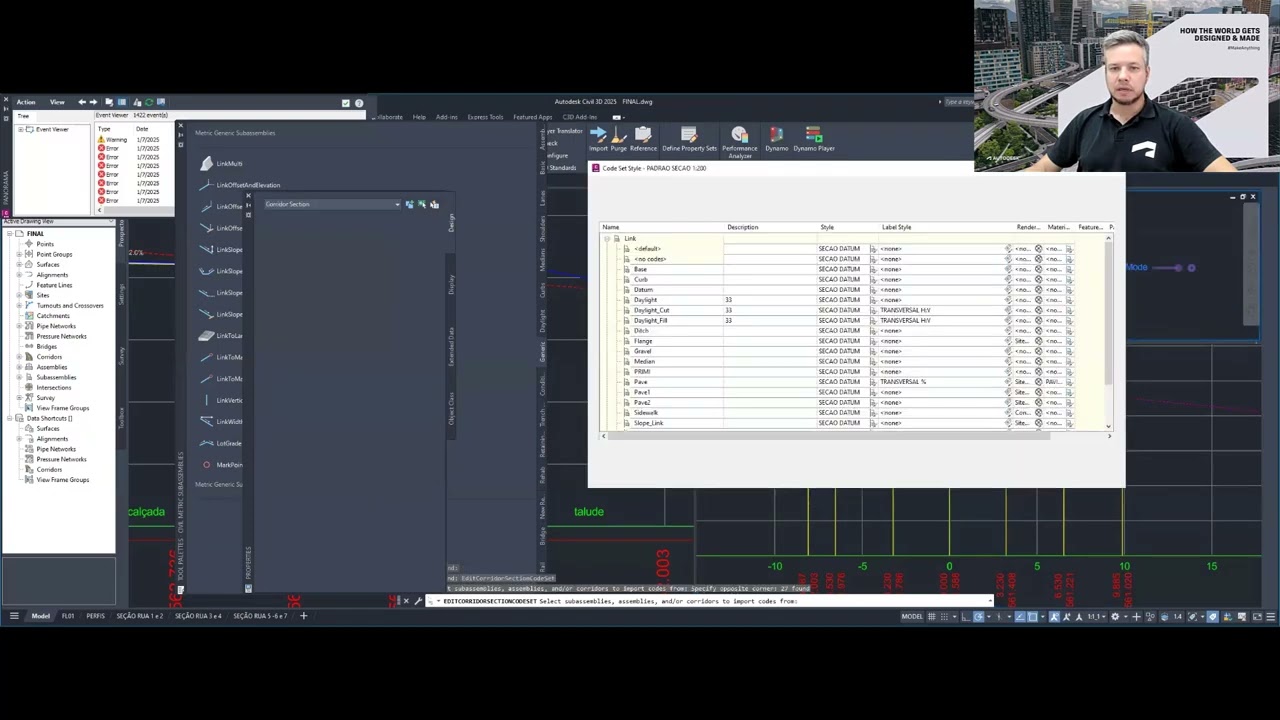The height and width of the screenshot is (720, 1280).
Task: Open the Settings tab in Toolspace
Action: click(122, 294)
